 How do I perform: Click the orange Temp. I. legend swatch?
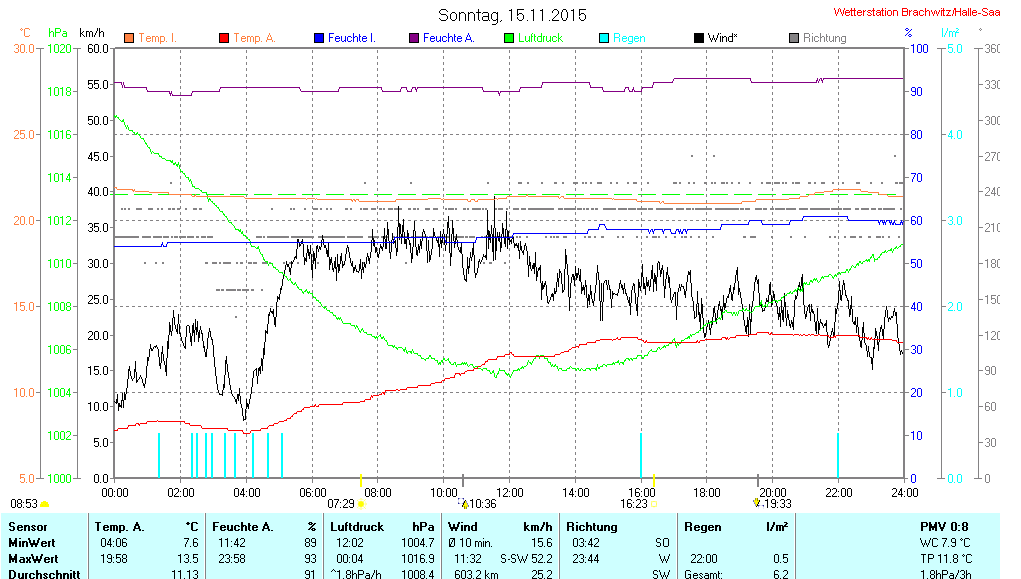click(128, 38)
